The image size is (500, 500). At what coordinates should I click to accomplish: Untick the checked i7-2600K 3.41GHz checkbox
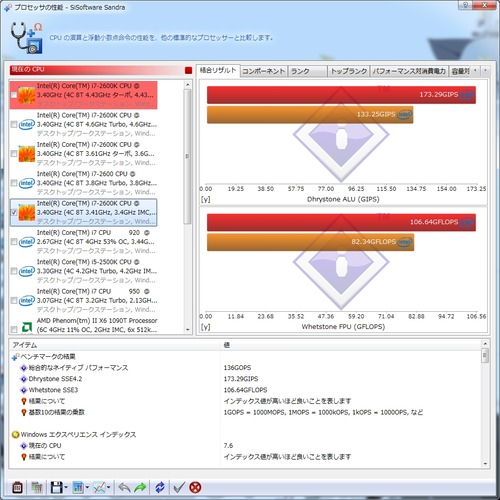pyautogui.click(x=14, y=212)
